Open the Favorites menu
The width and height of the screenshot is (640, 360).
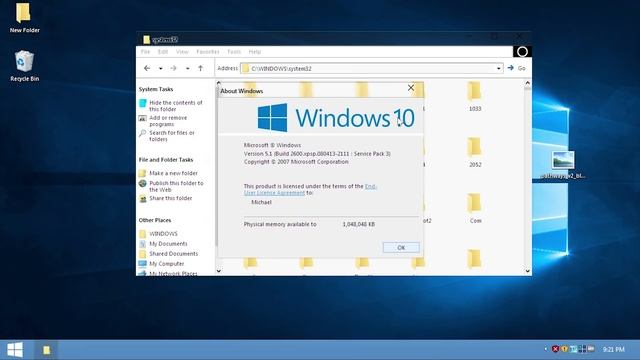[x=208, y=52]
